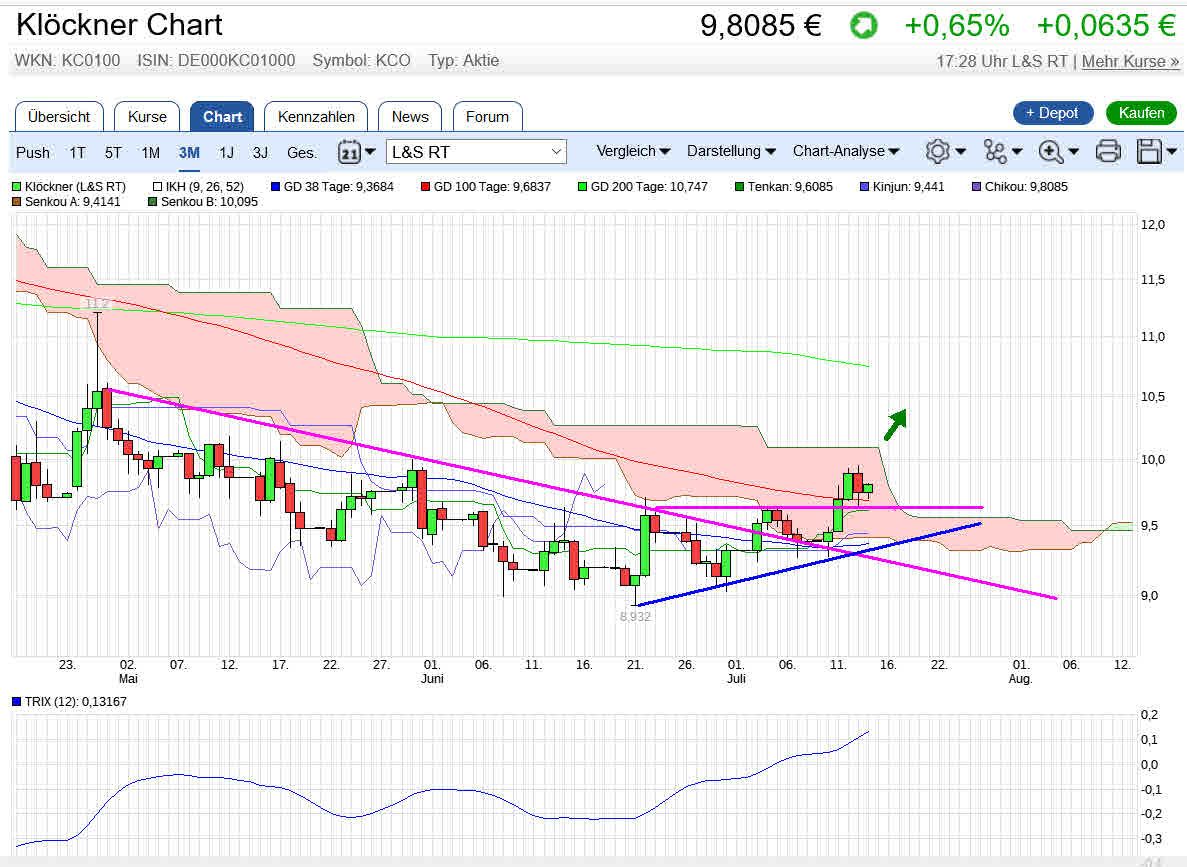Click the green refresh icon beside price
This screenshot has height=867, width=1187.
click(863, 26)
